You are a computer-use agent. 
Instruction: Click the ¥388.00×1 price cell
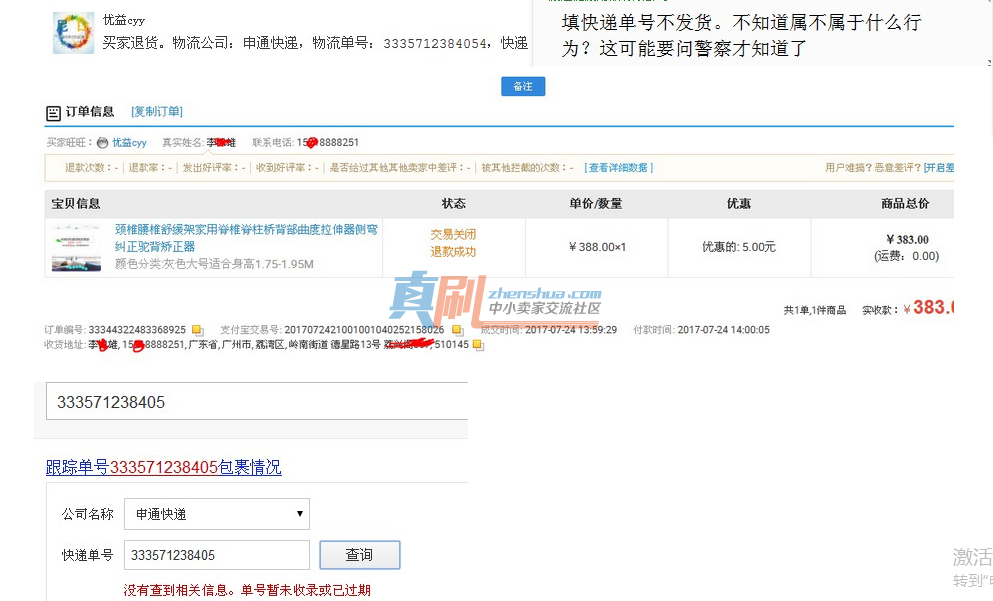pyautogui.click(x=597, y=247)
